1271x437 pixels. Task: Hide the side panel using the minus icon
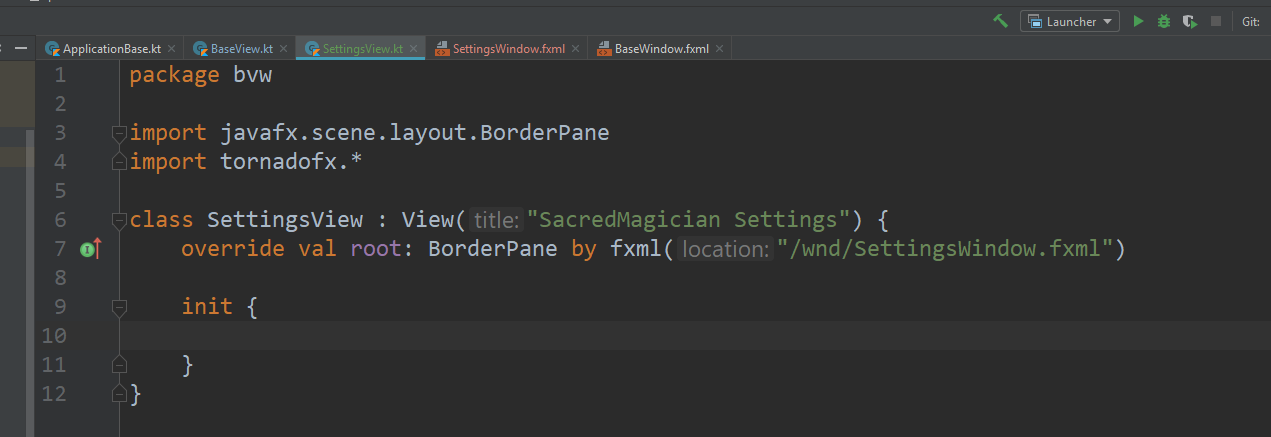tap(20, 48)
